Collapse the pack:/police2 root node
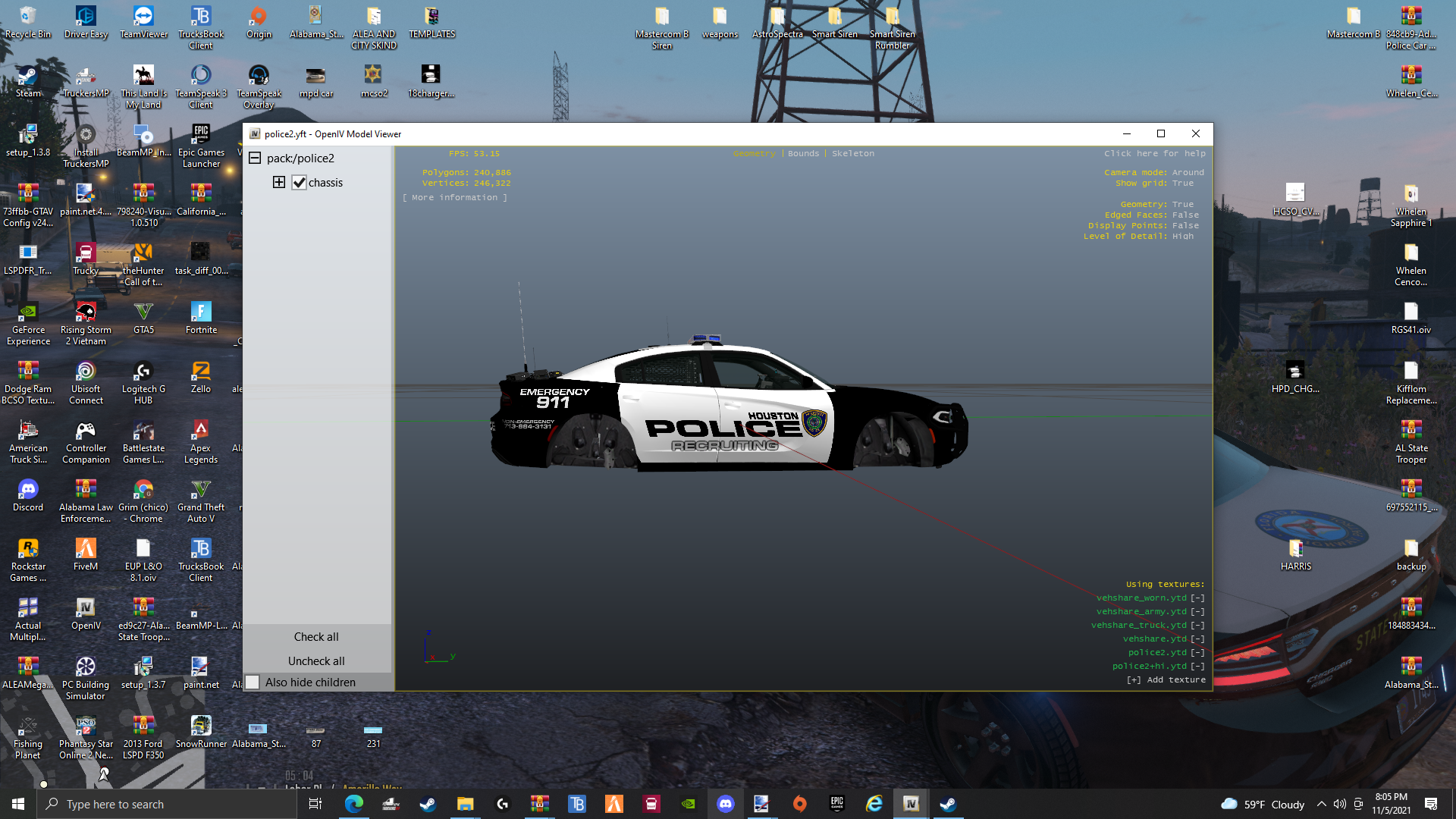Viewport: 1456px width, 819px height. tap(255, 158)
